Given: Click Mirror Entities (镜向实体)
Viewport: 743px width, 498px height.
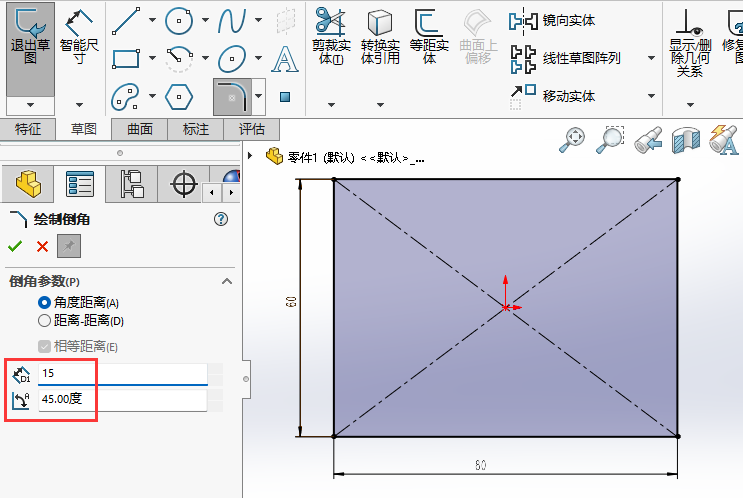Looking at the screenshot, I should [x=552, y=21].
